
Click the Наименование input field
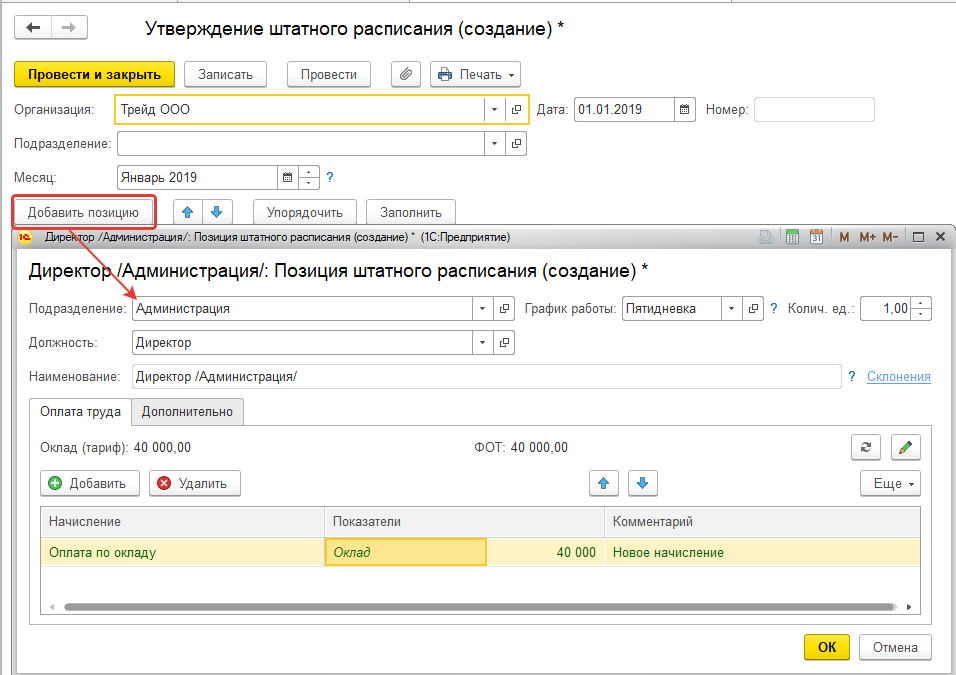(486, 377)
